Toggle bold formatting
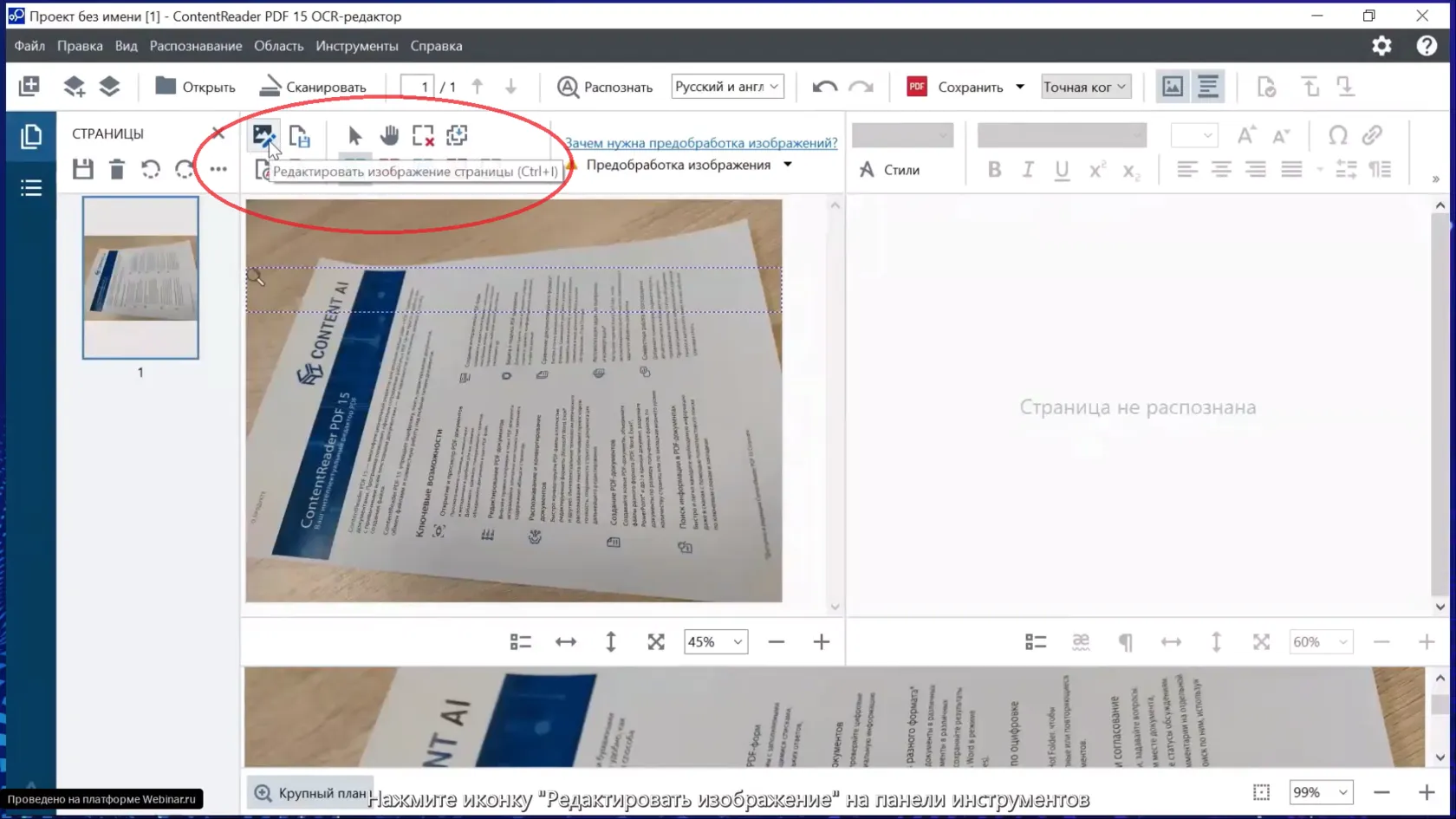 coord(994,170)
